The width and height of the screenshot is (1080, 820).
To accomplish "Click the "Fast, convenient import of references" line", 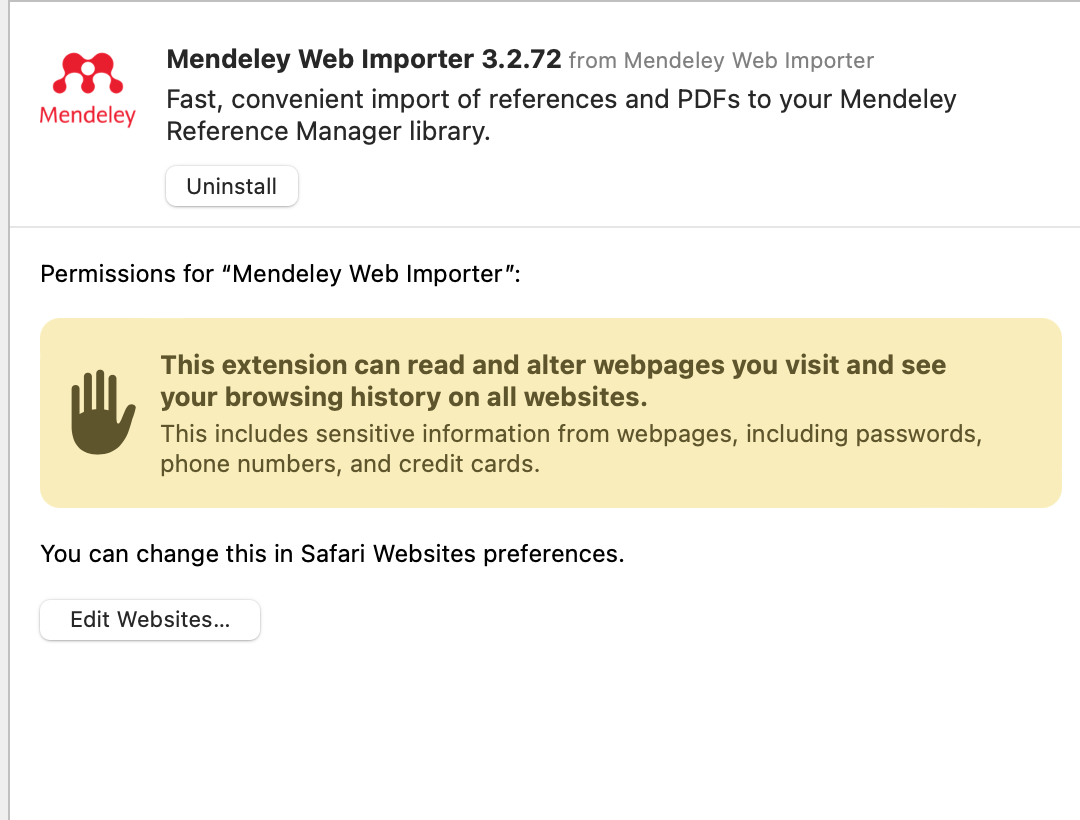I will [560, 100].
